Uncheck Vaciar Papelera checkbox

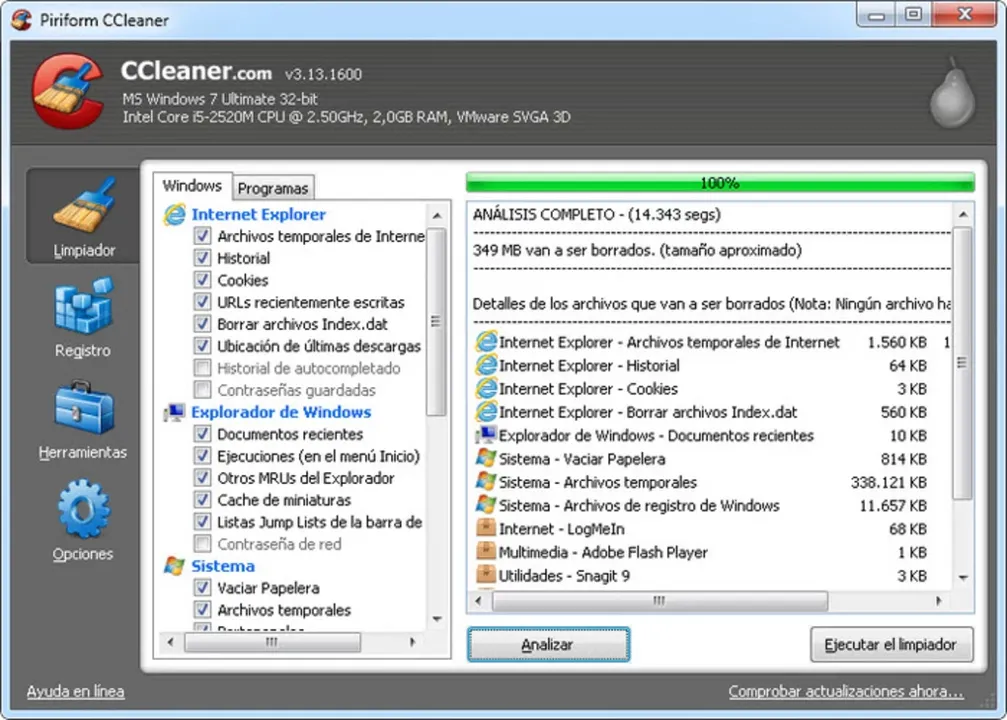tap(202, 588)
